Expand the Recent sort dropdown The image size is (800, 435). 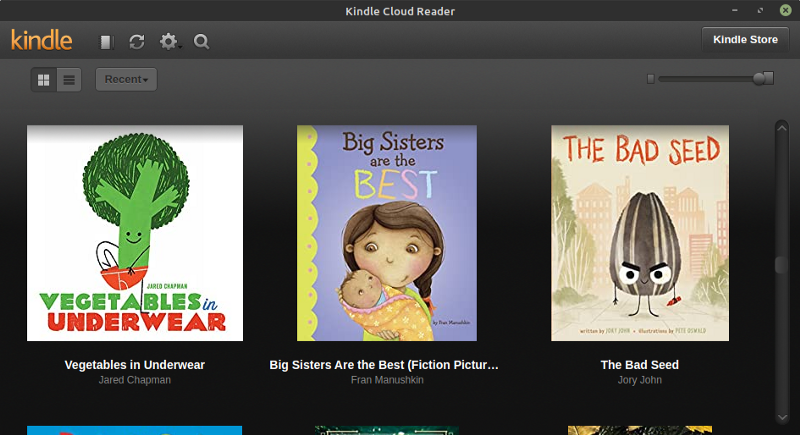click(126, 79)
